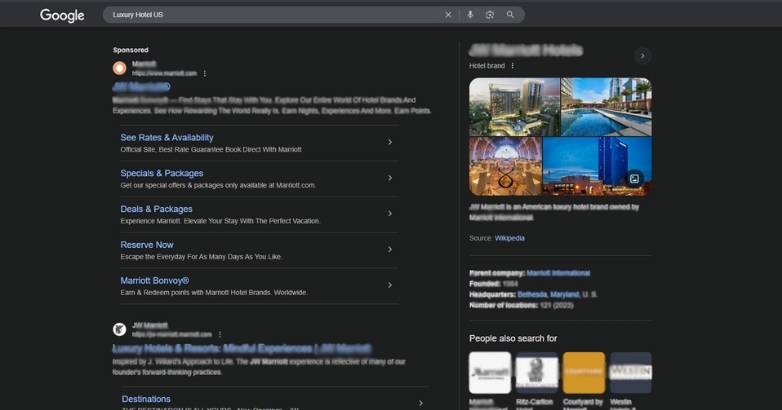Open Specials & Packages link
782x410 pixels.
tap(162, 173)
